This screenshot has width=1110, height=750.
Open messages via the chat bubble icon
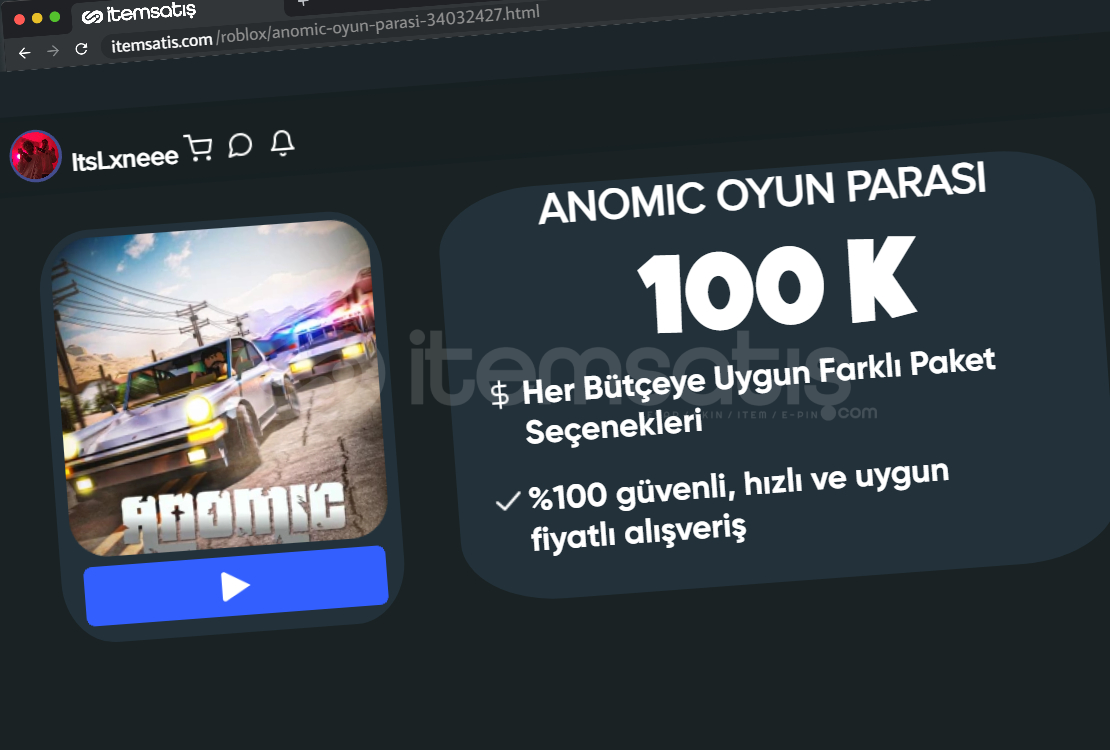240,145
